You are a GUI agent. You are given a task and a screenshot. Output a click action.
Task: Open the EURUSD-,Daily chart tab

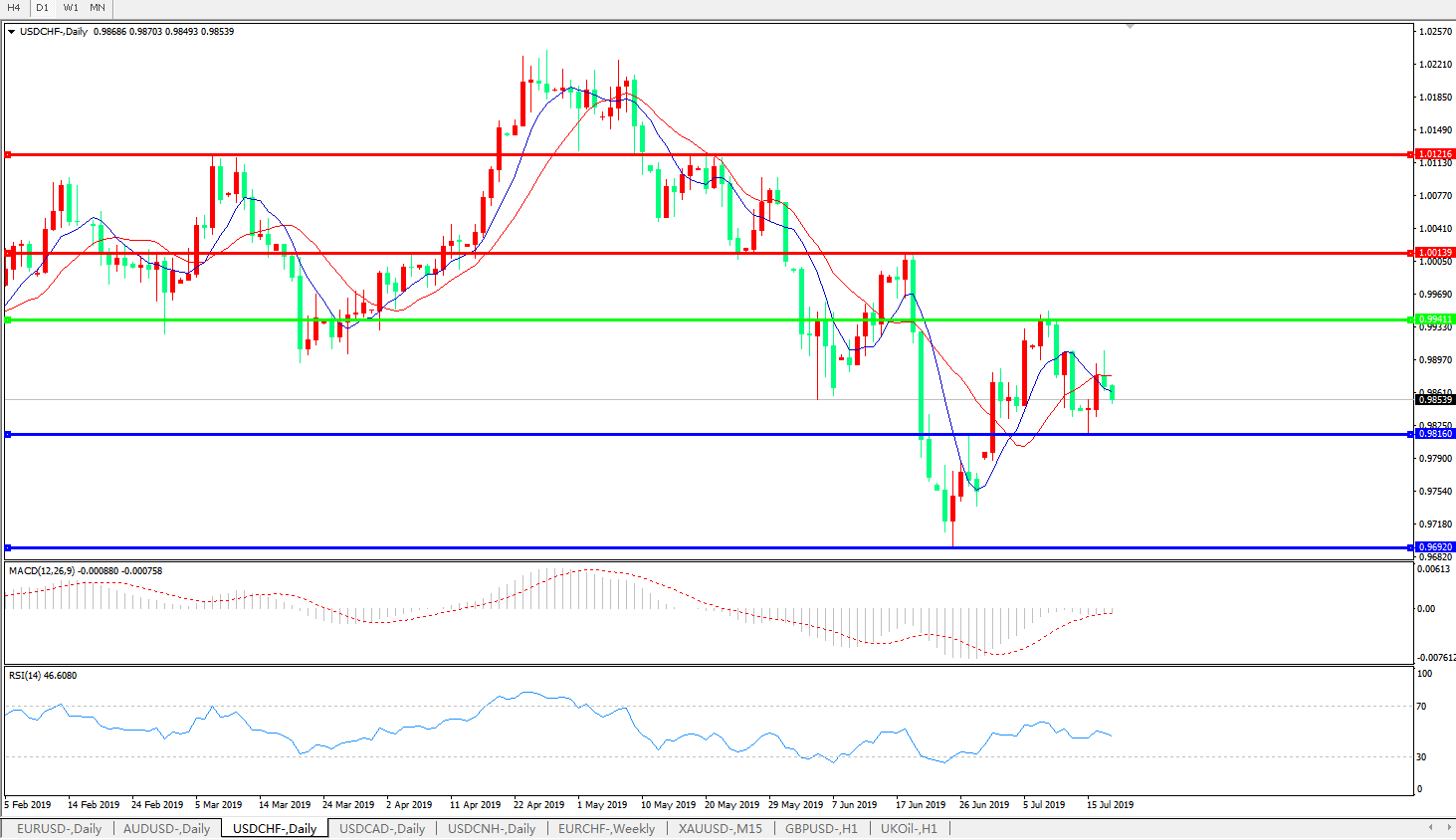59,828
